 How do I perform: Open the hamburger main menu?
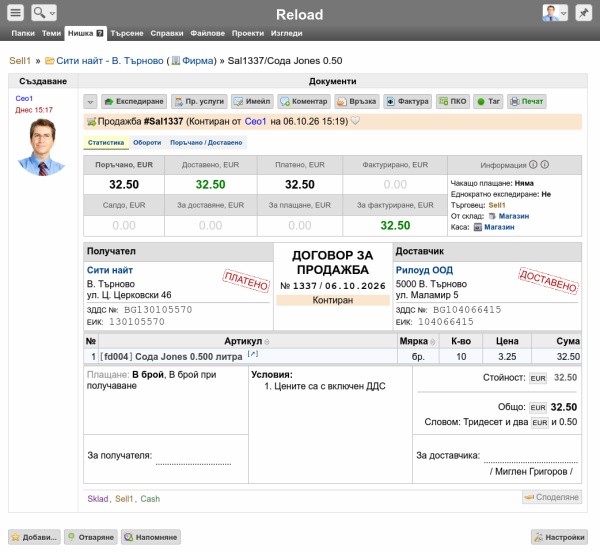pyautogui.click(x=15, y=13)
